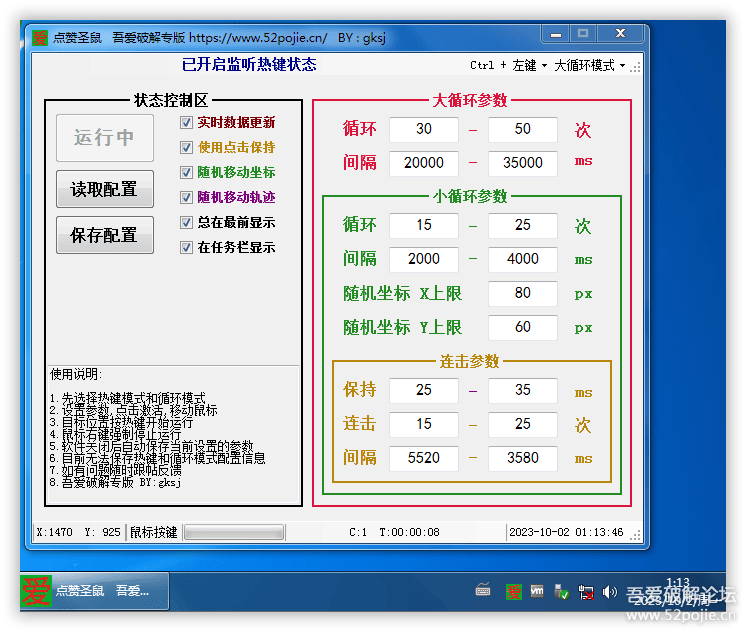746x632 pixels.
Task: Click the red 爱 app icon in title bar
Action: point(40,38)
